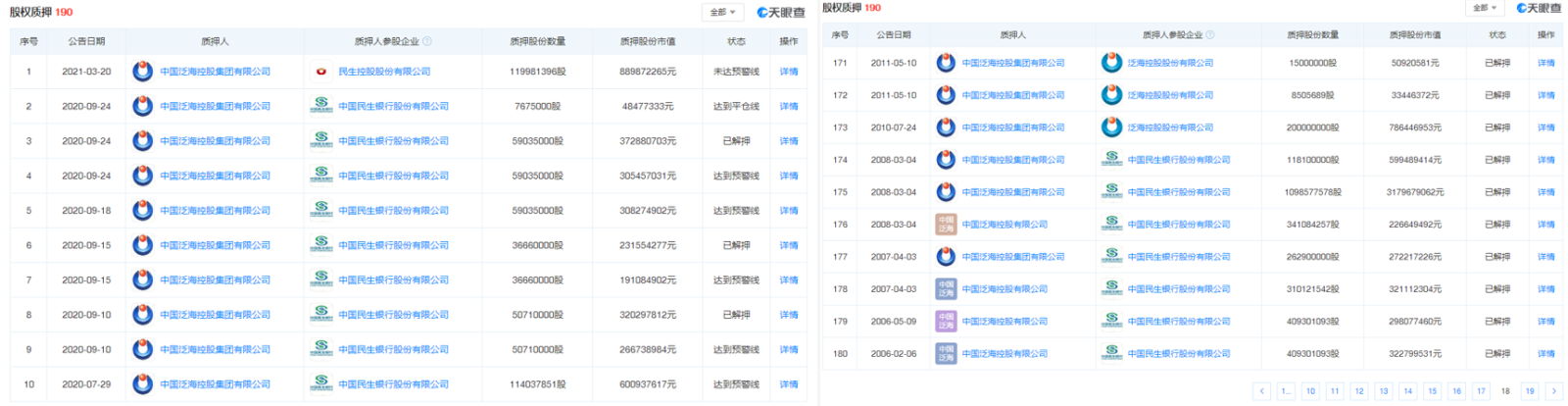Image resolution: width=1568 pixels, height=406 pixels.
Task: Click pledgor logo in row 3 of left table
Action: click(143, 141)
